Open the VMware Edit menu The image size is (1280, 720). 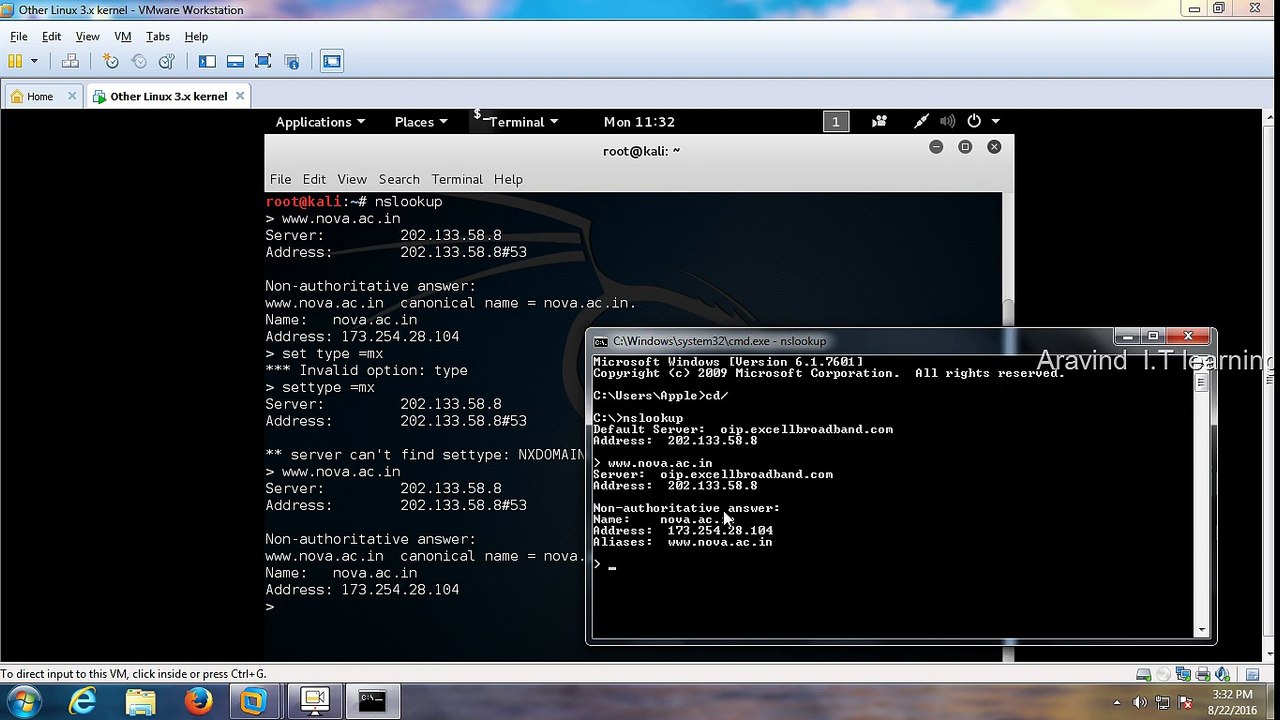tap(51, 36)
